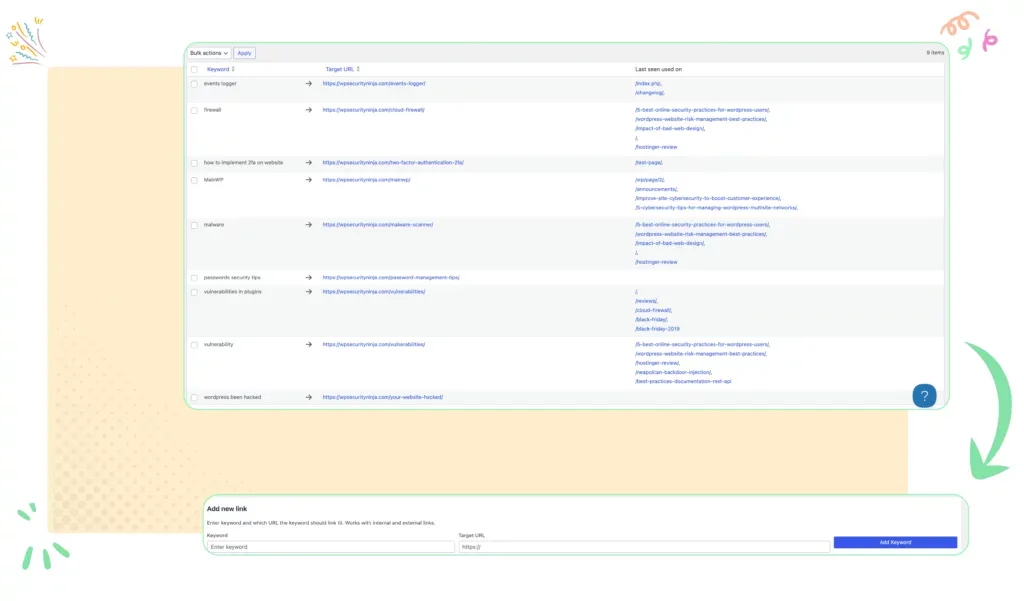
Task: Click the arrow icon in firewall row
Action: 308,110
